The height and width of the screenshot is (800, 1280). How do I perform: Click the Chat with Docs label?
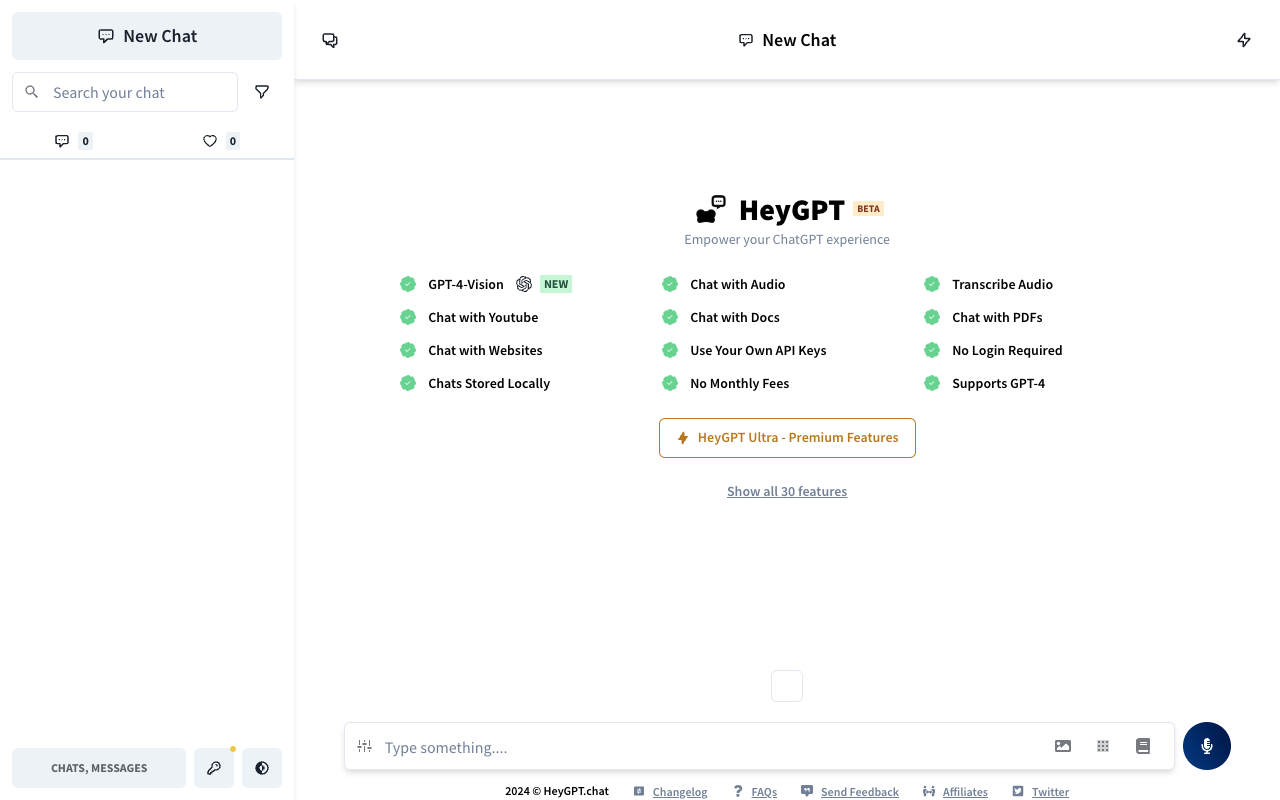point(735,317)
